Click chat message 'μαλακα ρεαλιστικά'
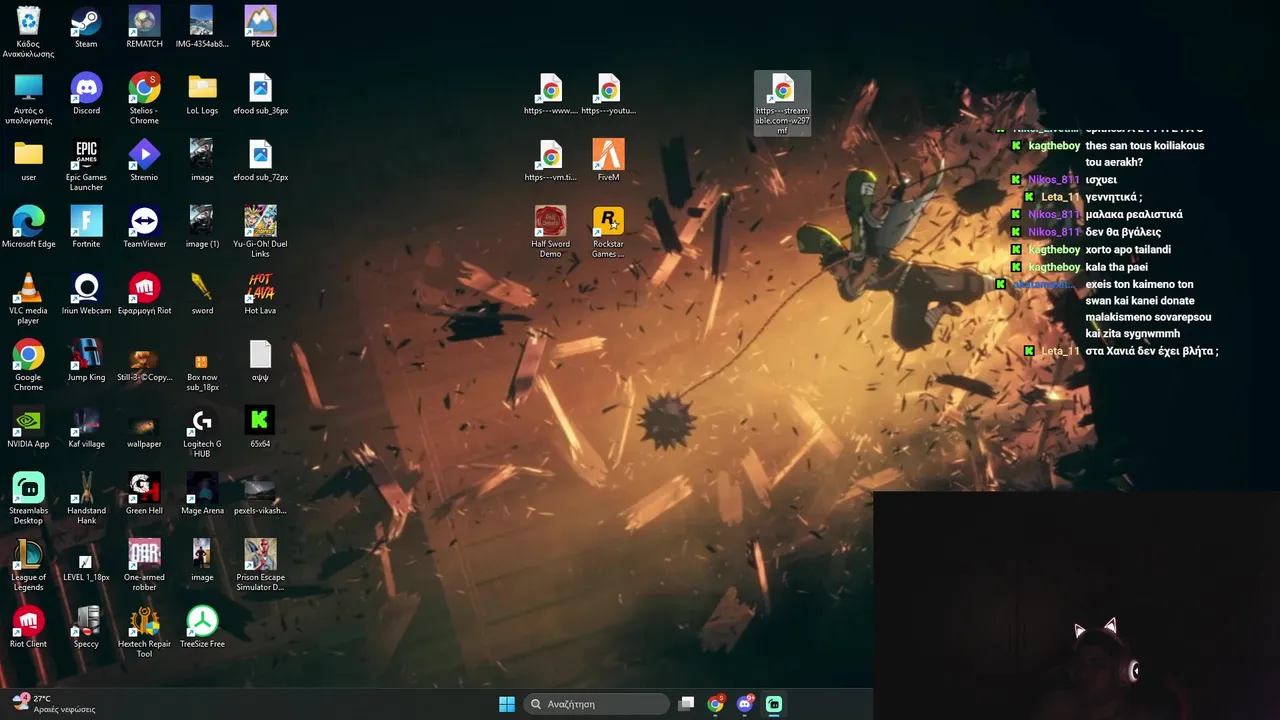Viewport: 1280px width, 720px height. pos(1134,214)
